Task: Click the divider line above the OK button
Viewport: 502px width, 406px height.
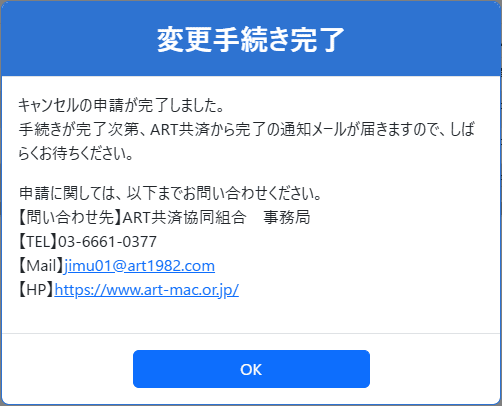Action: point(251,333)
